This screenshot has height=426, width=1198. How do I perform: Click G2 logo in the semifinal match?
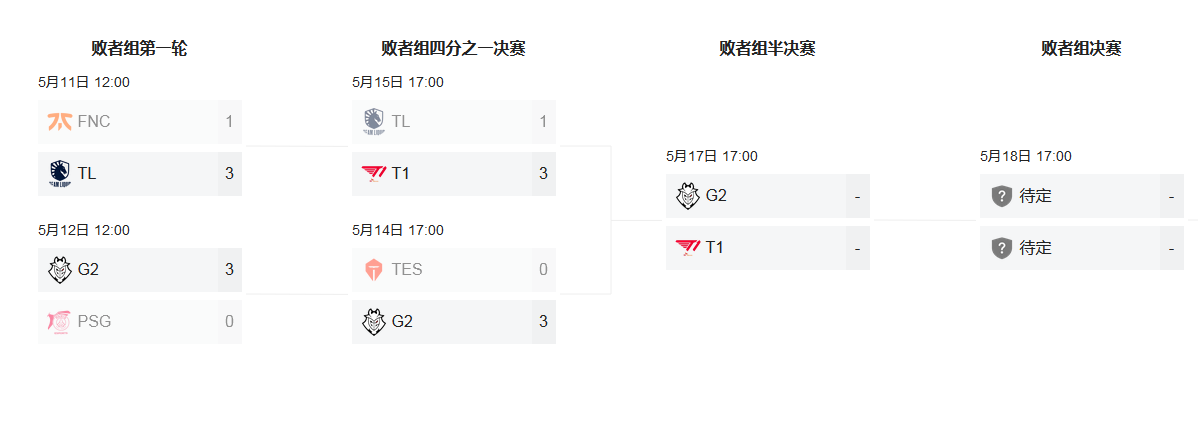(x=688, y=196)
